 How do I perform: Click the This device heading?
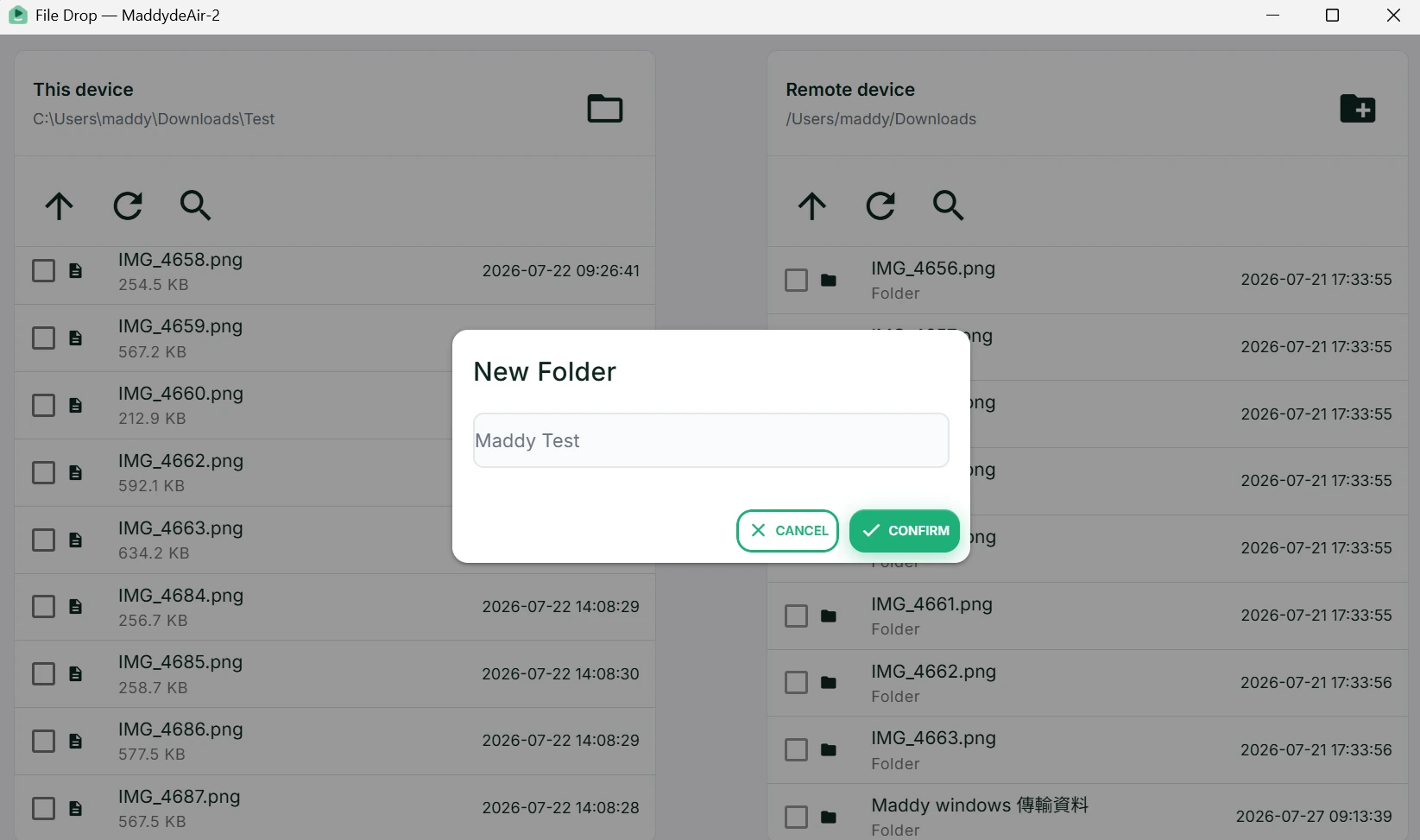[83, 90]
